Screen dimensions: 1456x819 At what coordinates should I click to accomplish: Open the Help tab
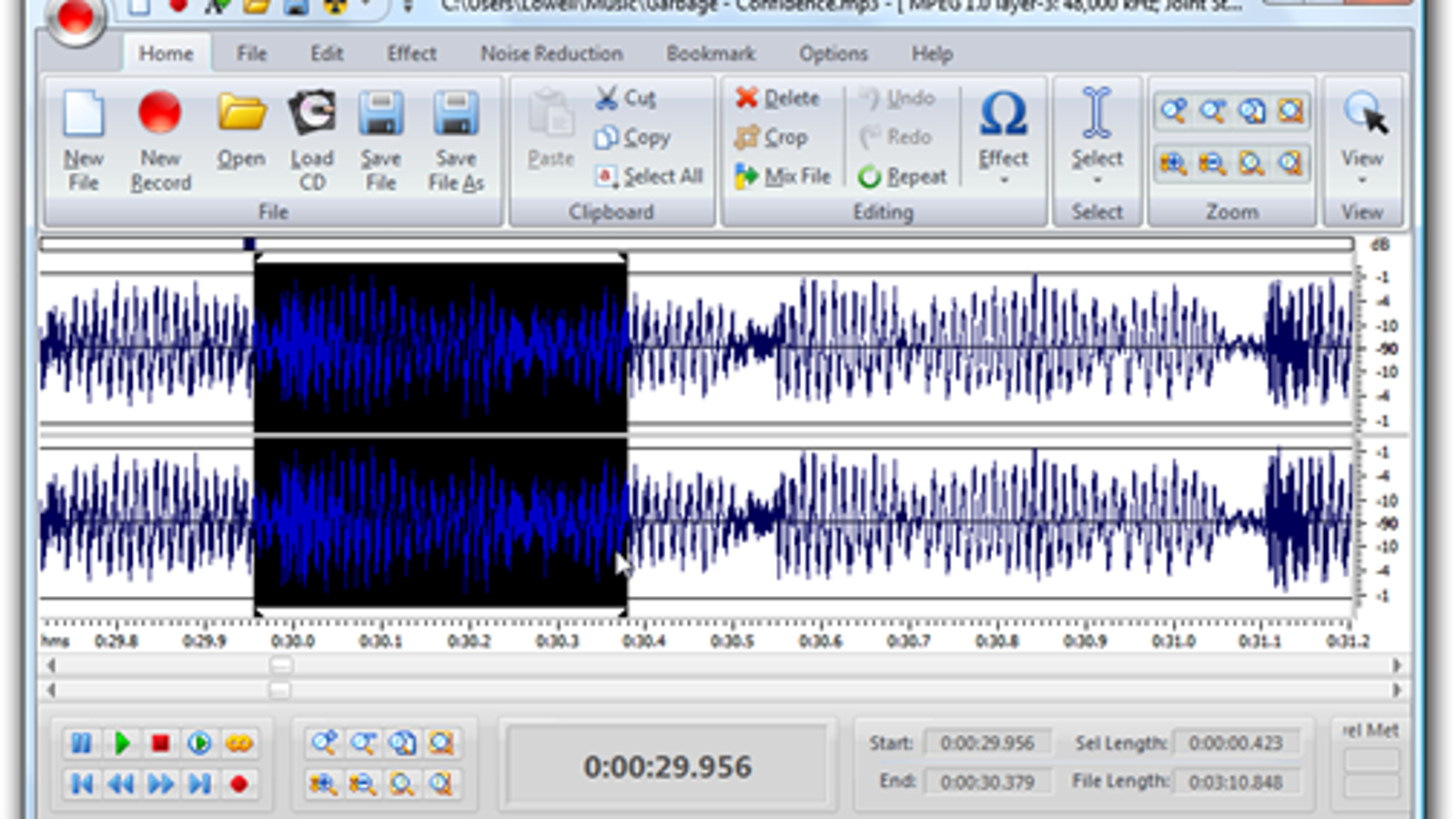click(x=932, y=54)
